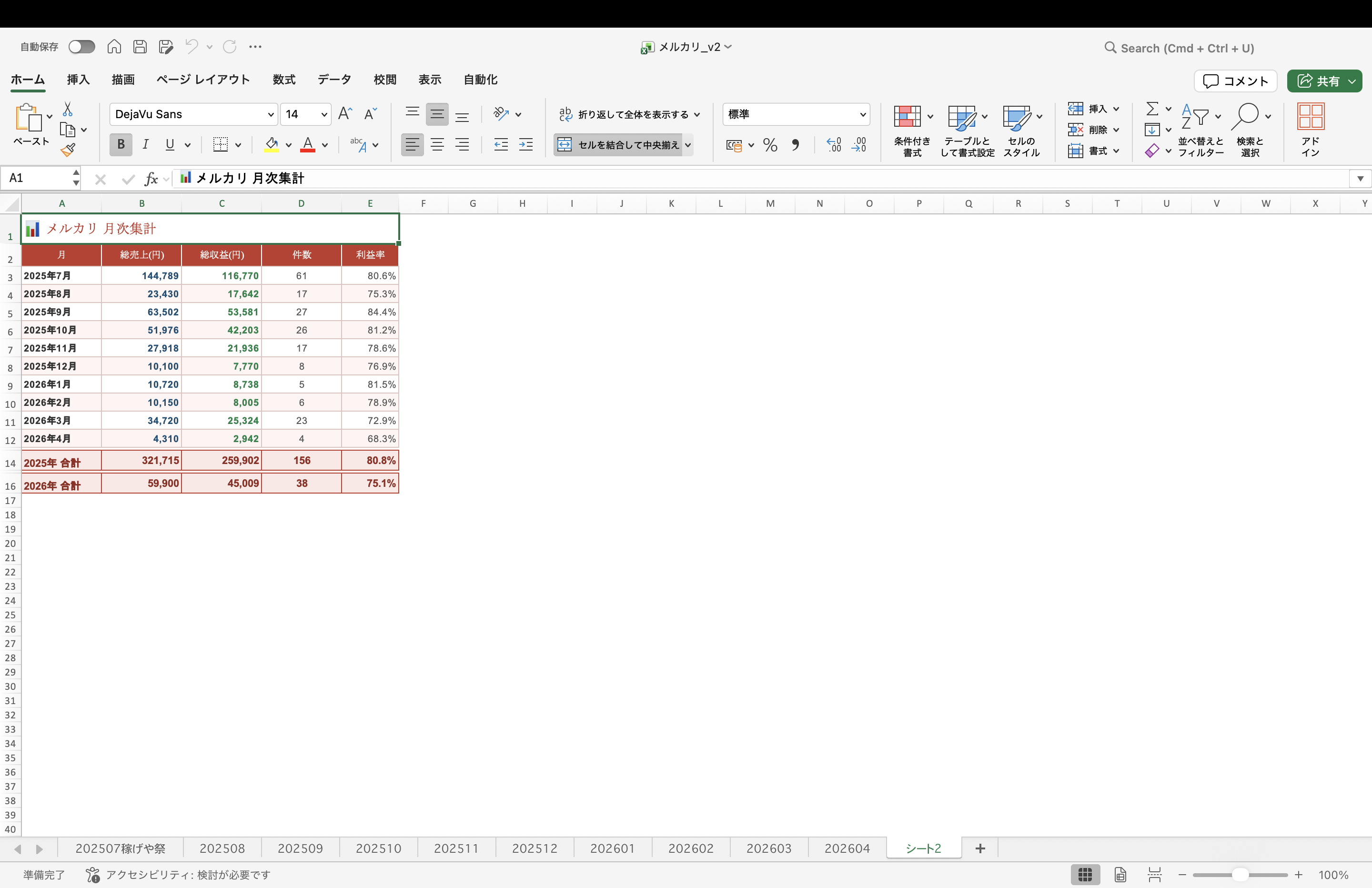The width and height of the screenshot is (1372, 888).
Task: Click the Borders icon
Action: tap(220, 145)
